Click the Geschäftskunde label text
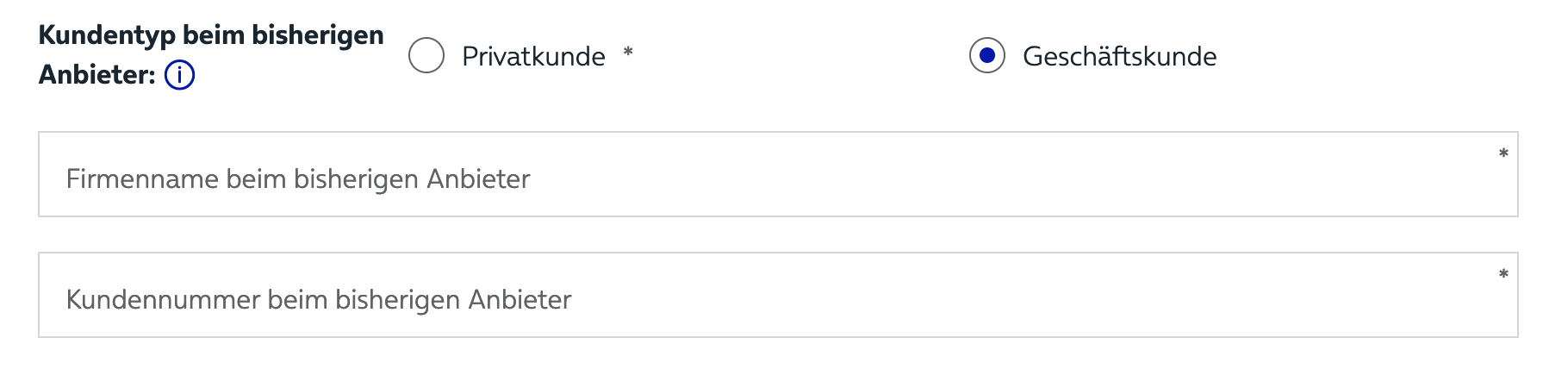 pyautogui.click(x=1119, y=56)
